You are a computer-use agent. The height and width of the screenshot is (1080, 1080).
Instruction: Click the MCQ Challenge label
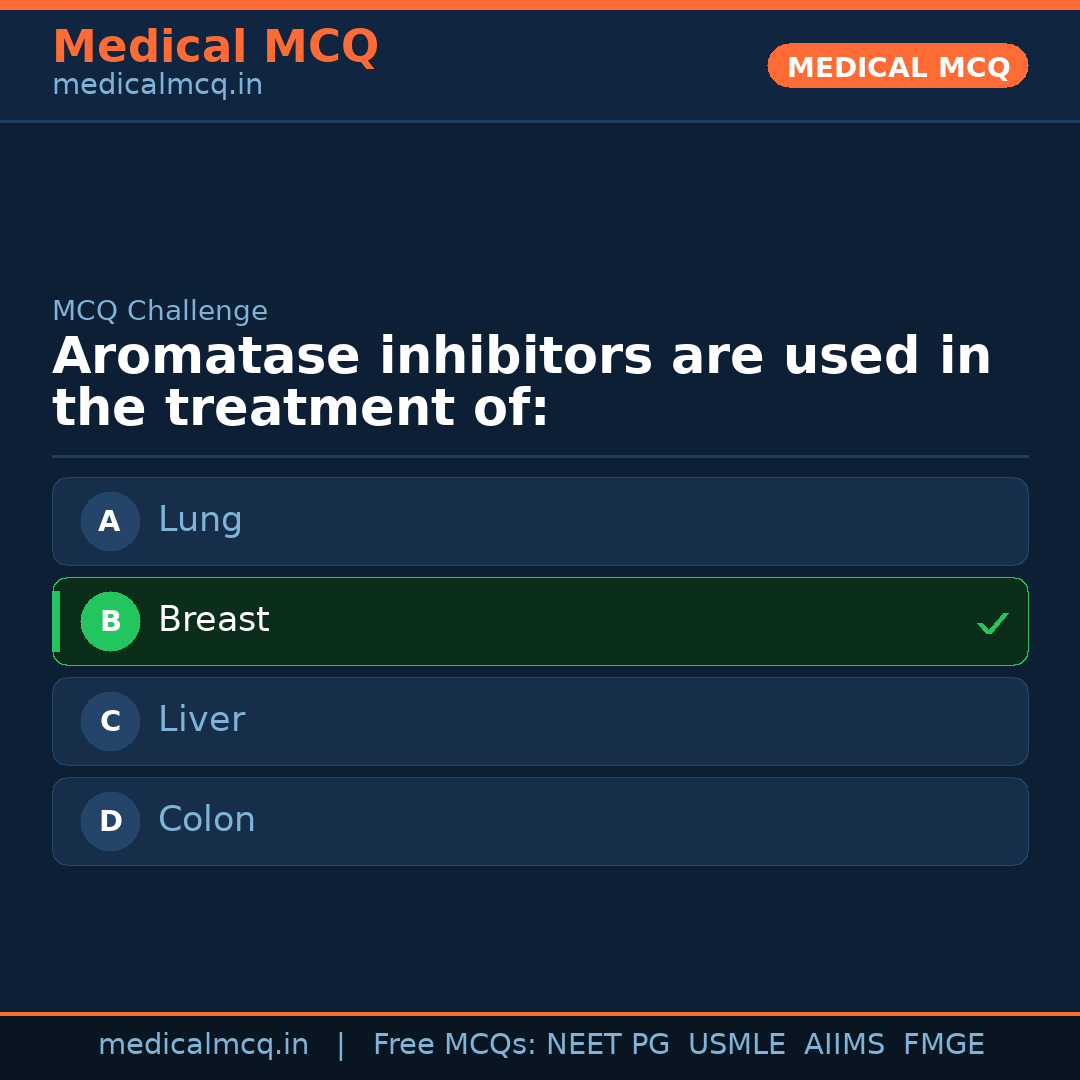(160, 311)
